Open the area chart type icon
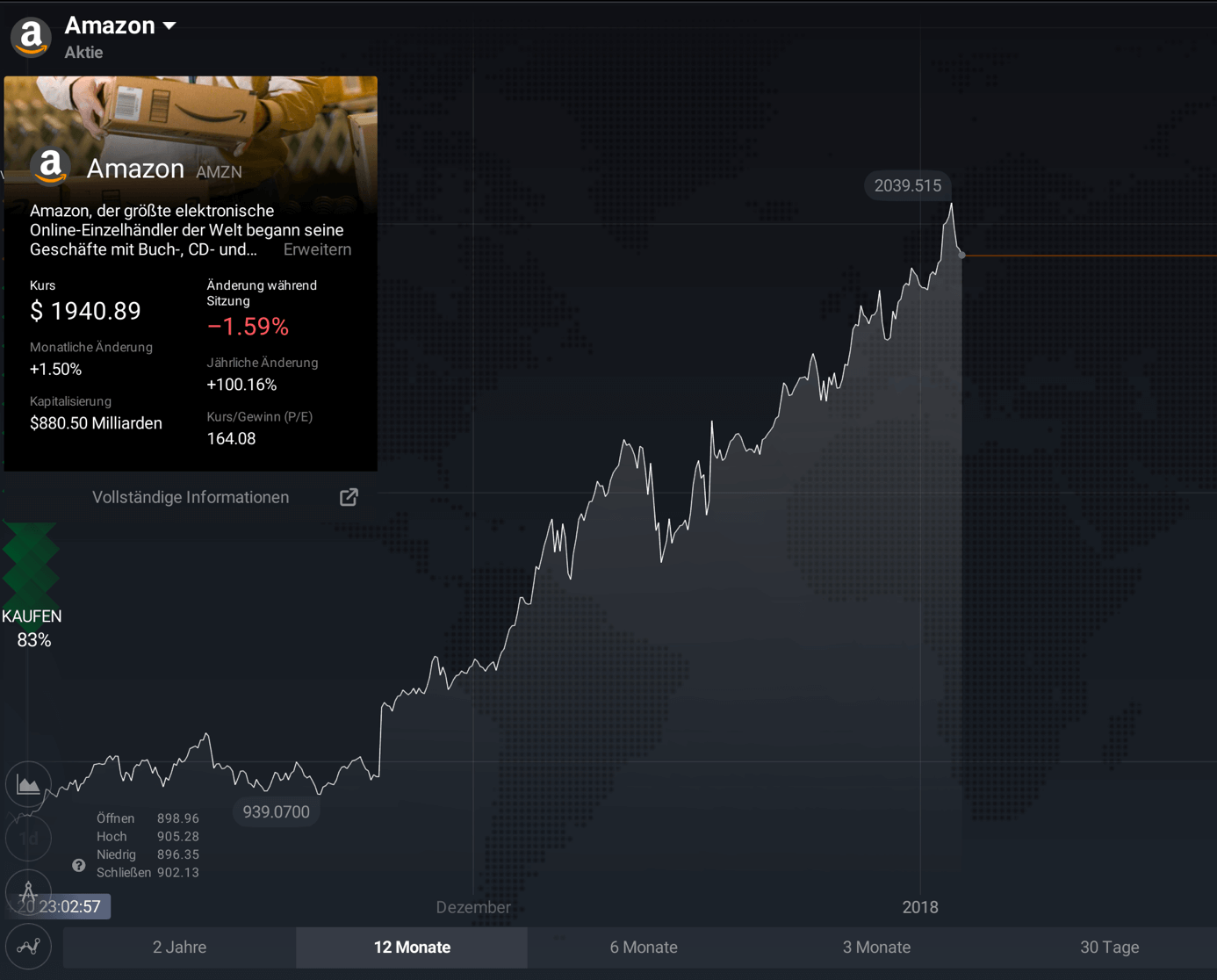The height and width of the screenshot is (980, 1217). (28, 784)
